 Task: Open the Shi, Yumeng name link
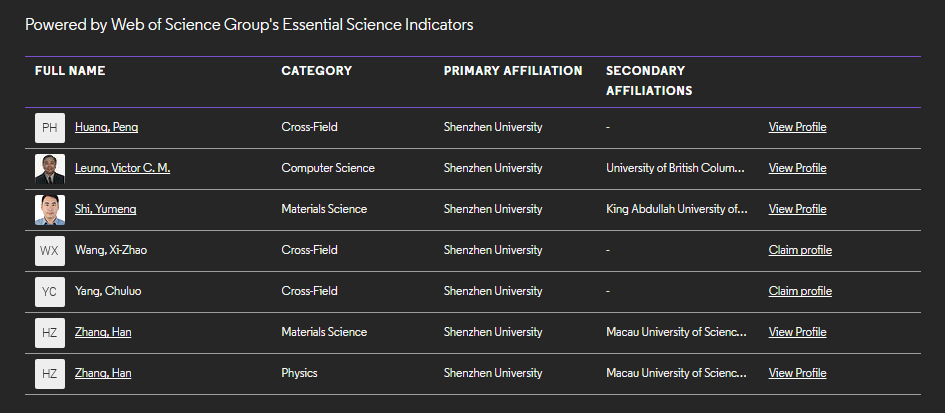tap(105, 209)
